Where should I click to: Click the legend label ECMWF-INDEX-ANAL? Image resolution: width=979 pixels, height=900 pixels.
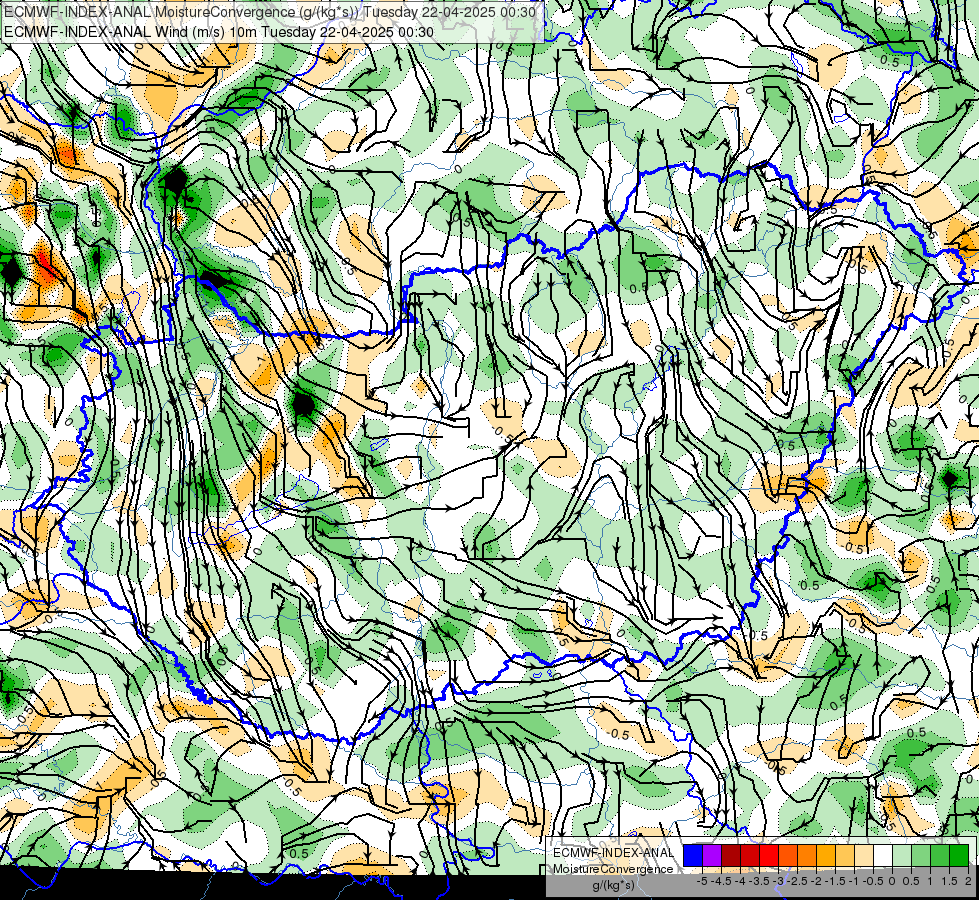point(613,853)
